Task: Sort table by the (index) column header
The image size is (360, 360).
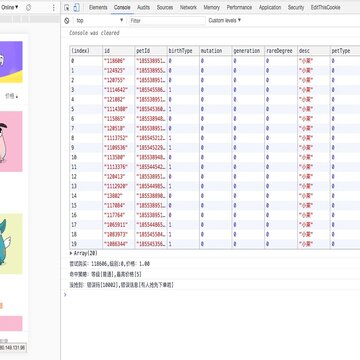Action: point(86,51)
